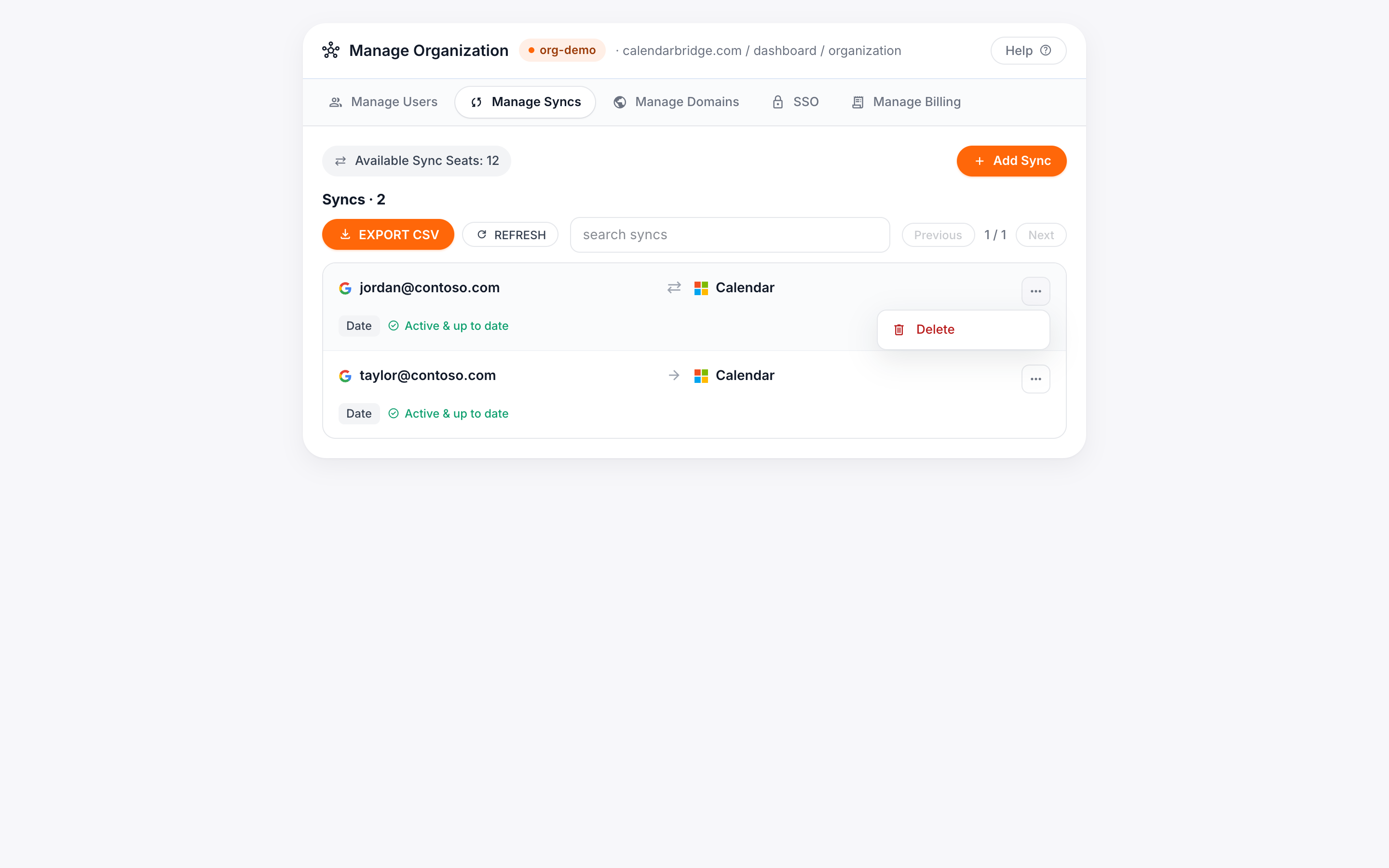Click the users icon in Manage Users tab
The width and height of the screenshot is (1389, 868).
pos(335,102)
